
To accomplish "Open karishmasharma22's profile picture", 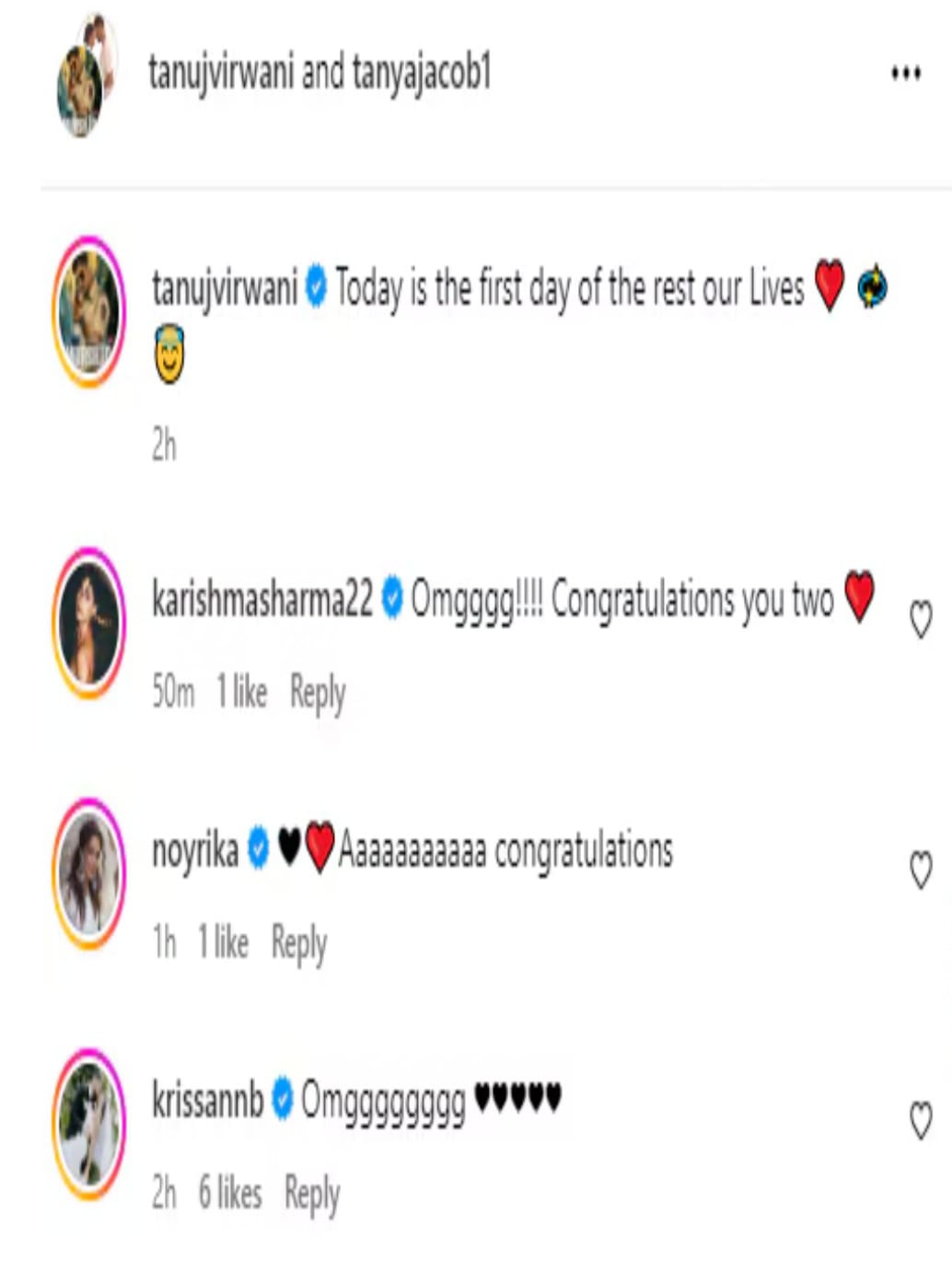I will coord(89,623).
